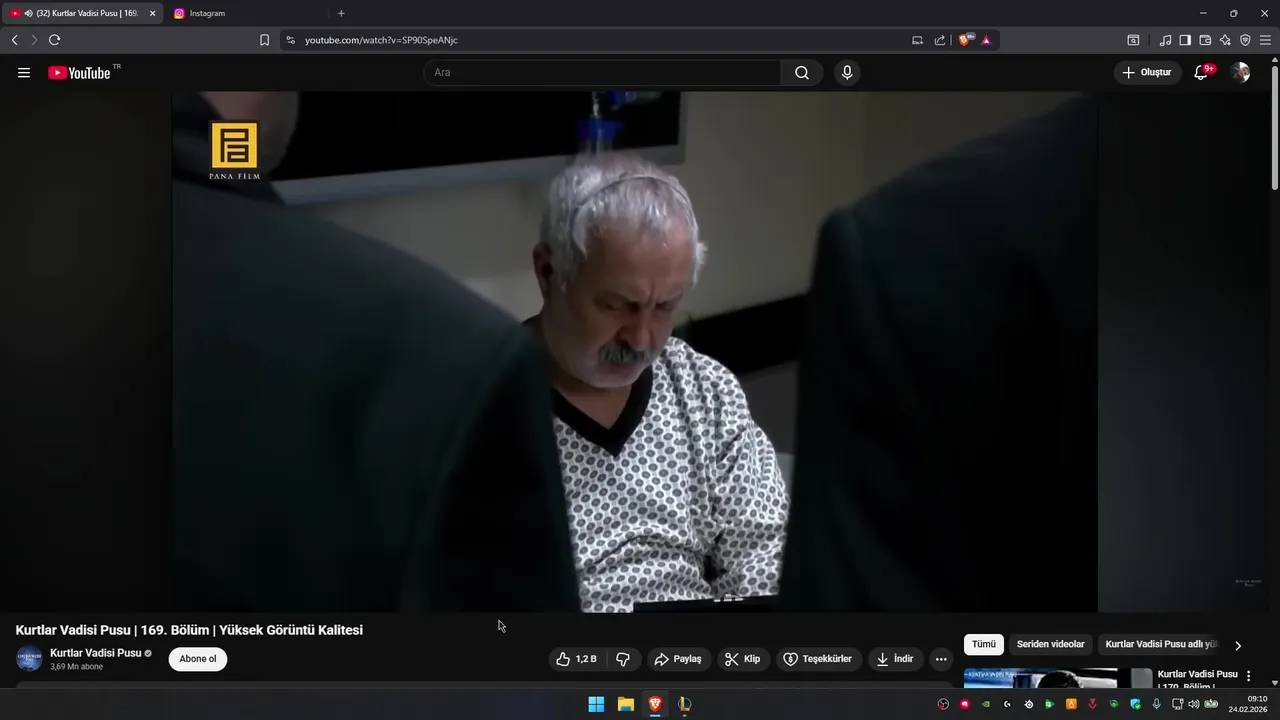Open volume control in system tray

click(1193, 704)
